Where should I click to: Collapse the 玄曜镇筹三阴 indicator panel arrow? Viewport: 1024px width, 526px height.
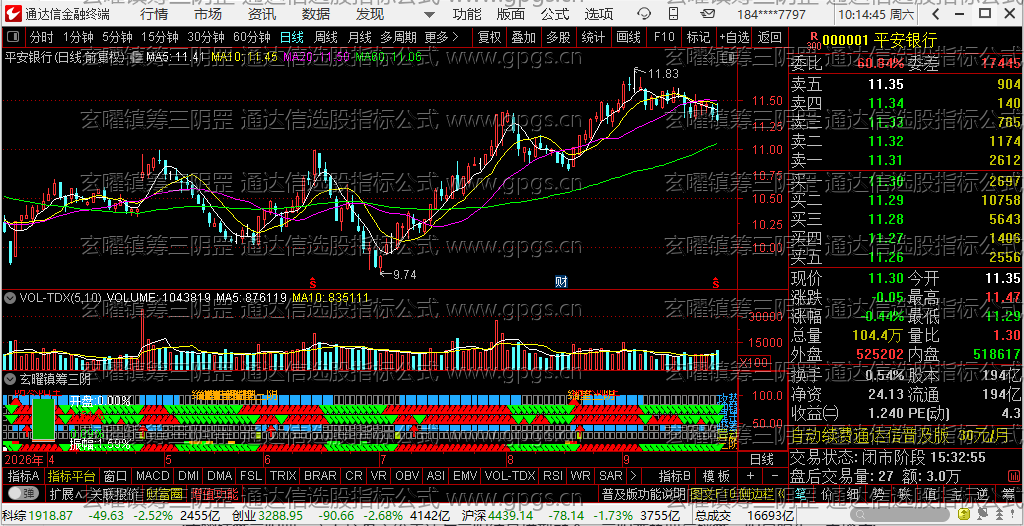[x=10, y=378]
